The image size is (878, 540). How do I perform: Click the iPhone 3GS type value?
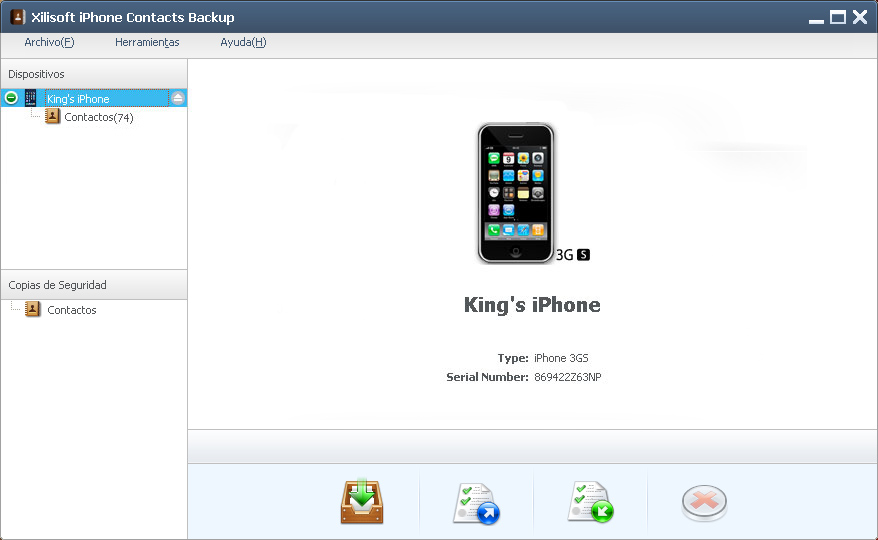561,358
